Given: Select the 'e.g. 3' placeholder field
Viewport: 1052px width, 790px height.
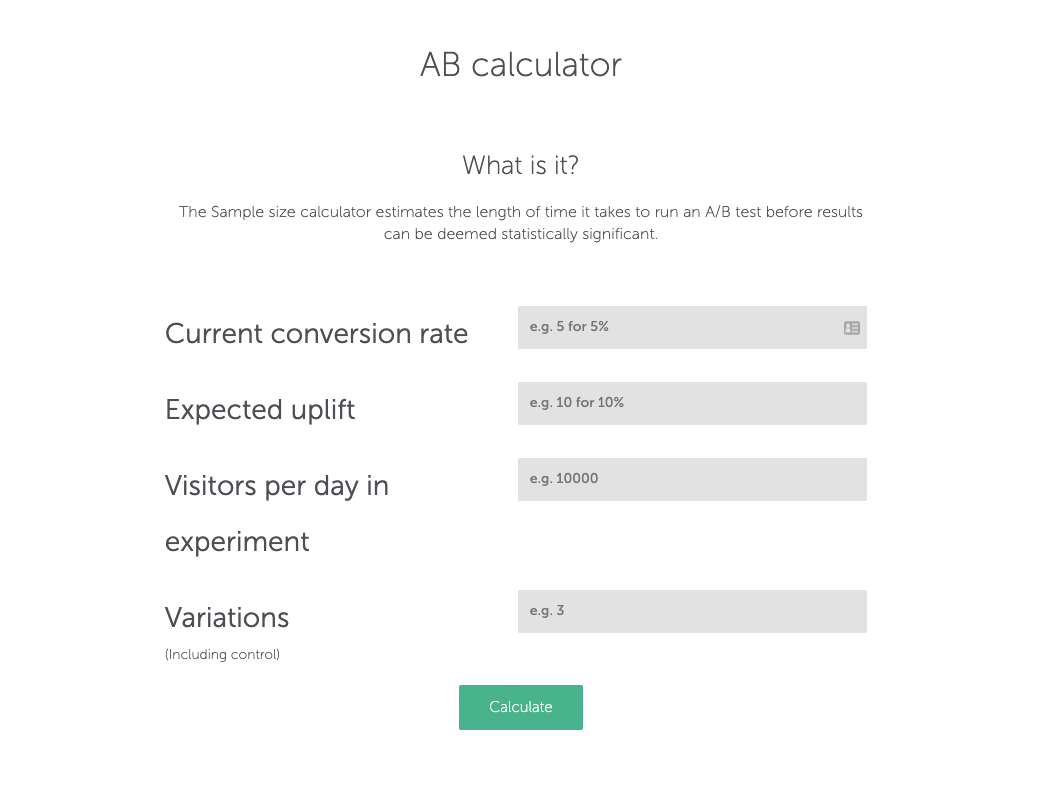Looking at the screenshot, I should point(692,611).
